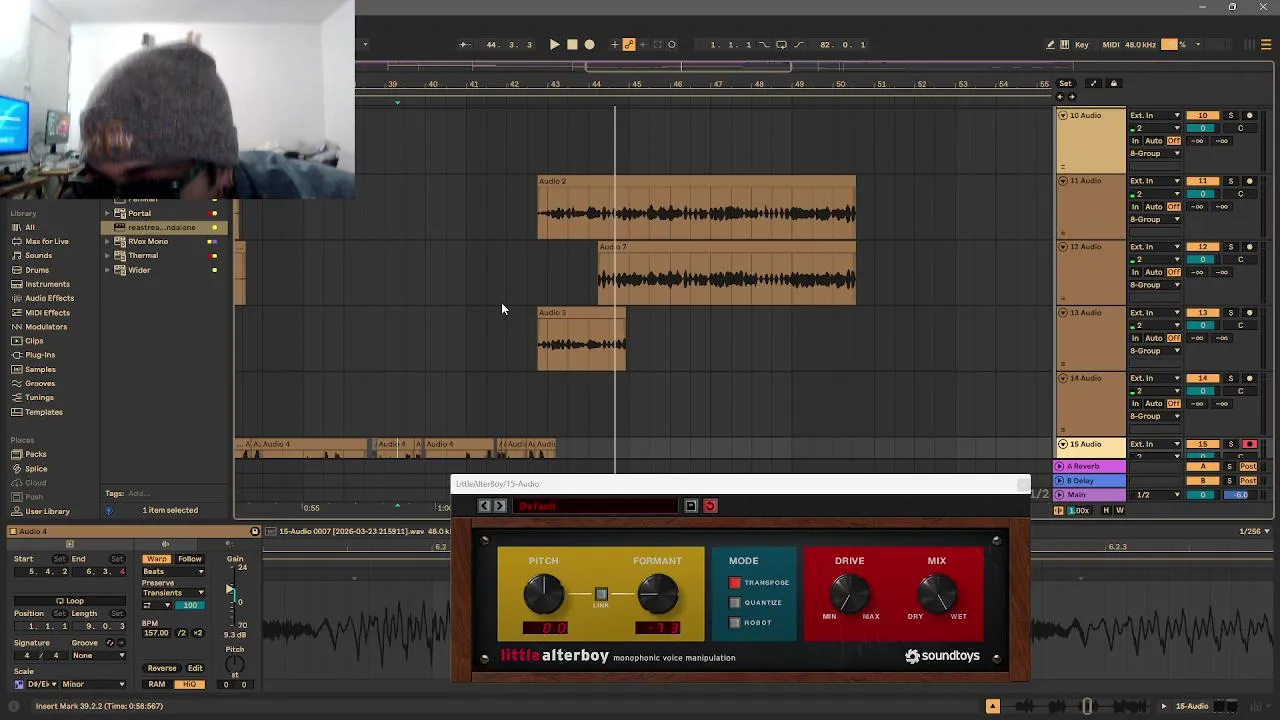
Task: Toggle the Draw Mode pencil icon
Action: (x=1050, y=44)
